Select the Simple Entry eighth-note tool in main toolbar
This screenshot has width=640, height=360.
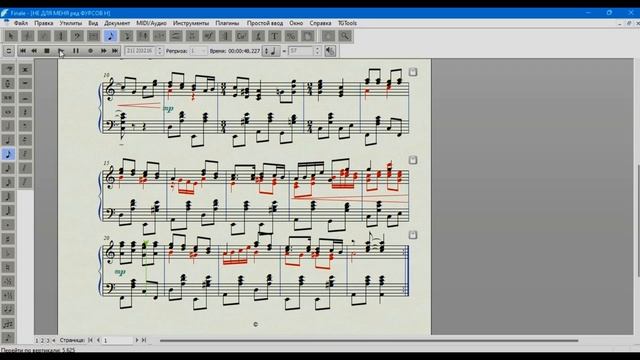[110, 36]
